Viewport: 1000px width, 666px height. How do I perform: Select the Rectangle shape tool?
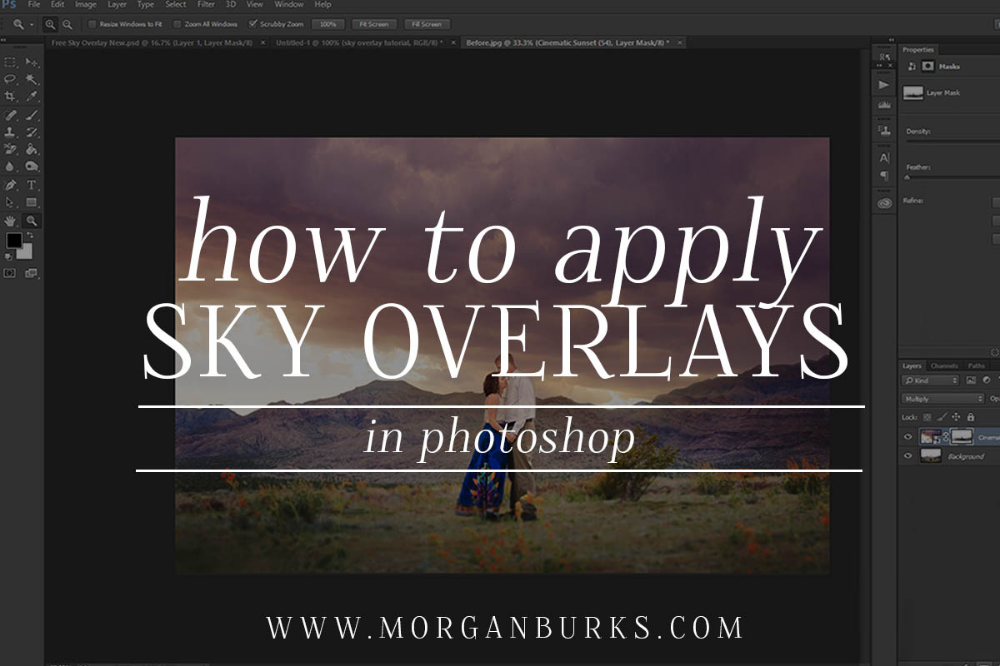pos(31,203)
